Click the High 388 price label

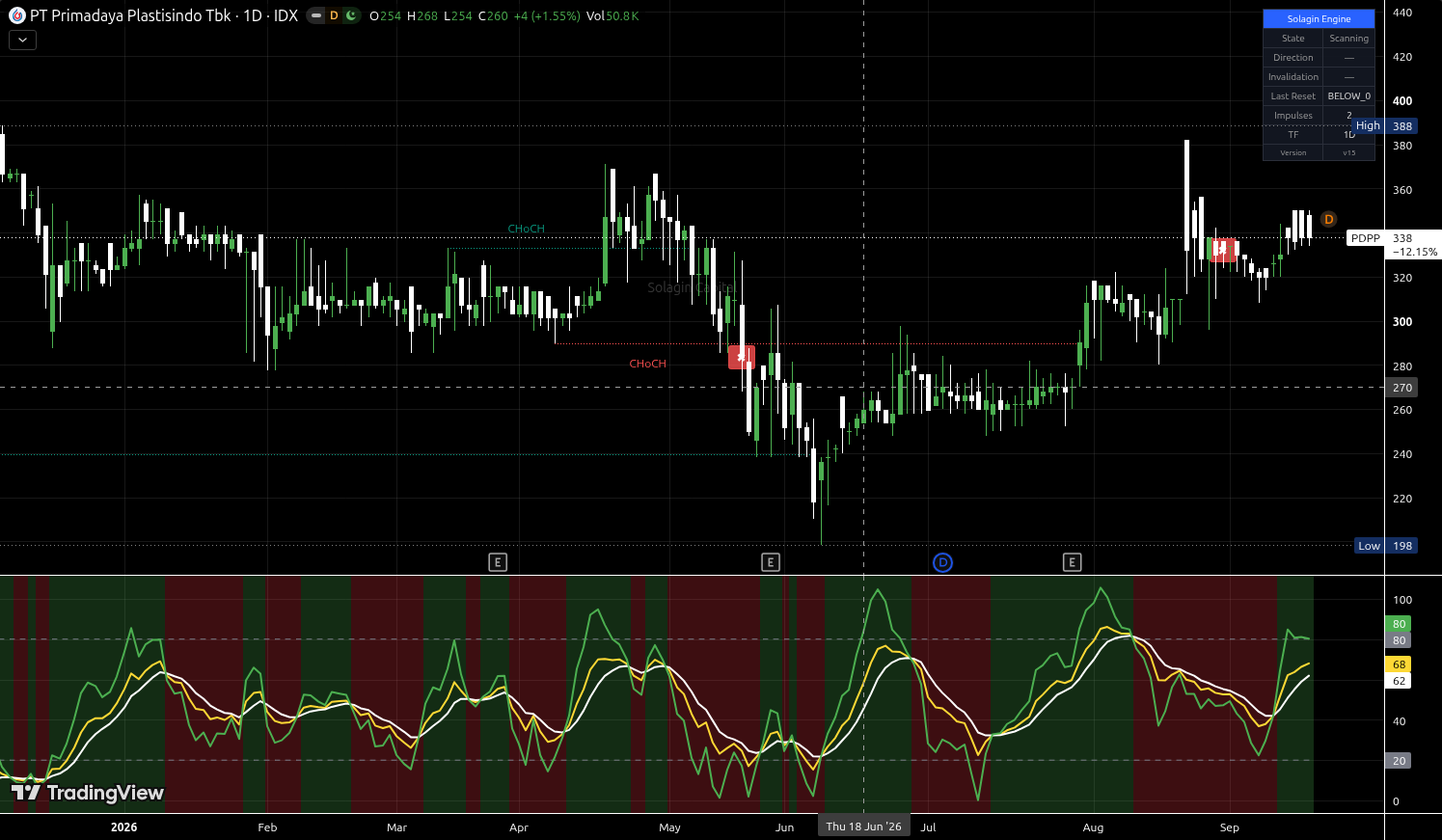(1384, 126)
